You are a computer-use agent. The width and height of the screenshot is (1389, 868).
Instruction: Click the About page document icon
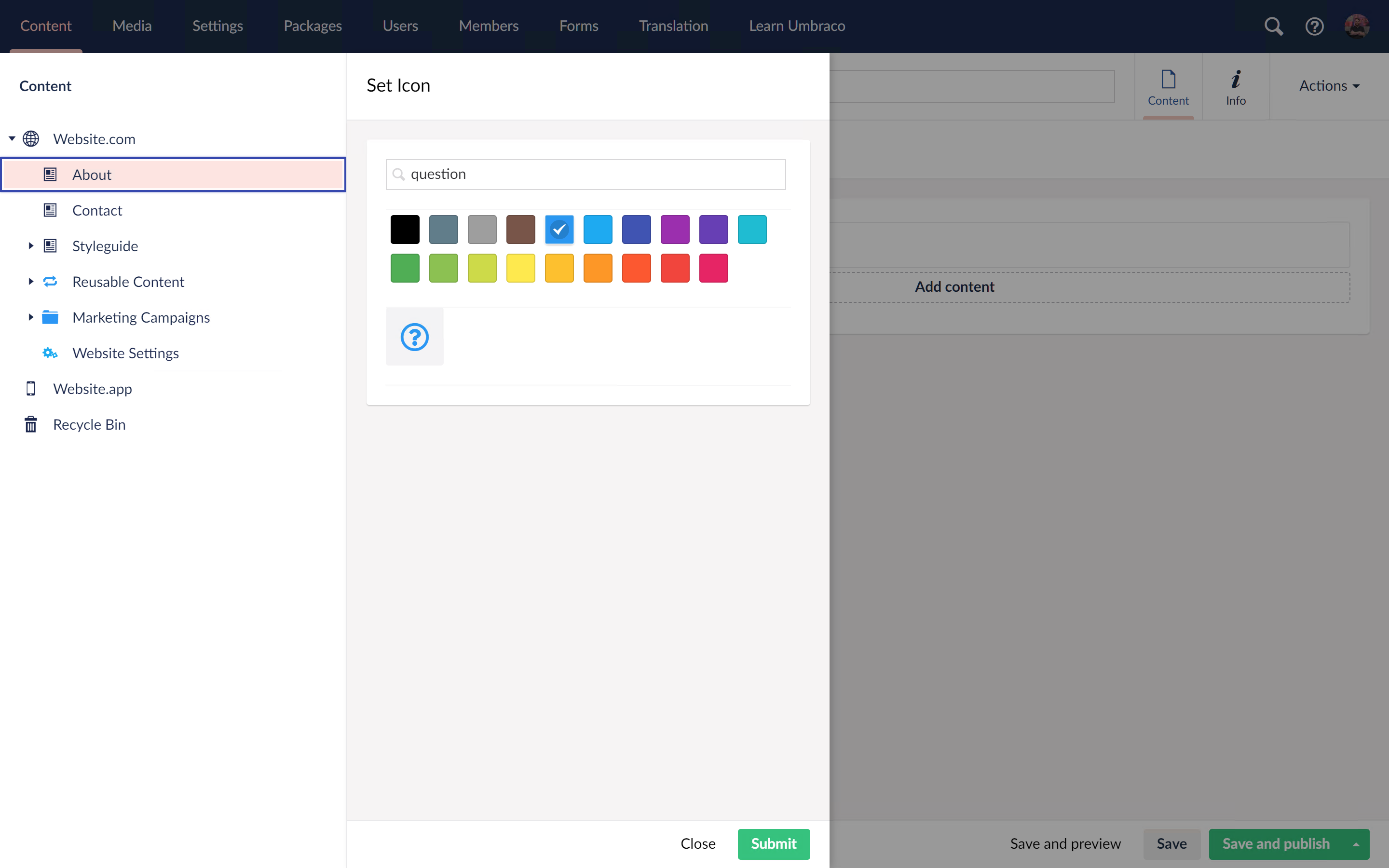click(51, 175)
